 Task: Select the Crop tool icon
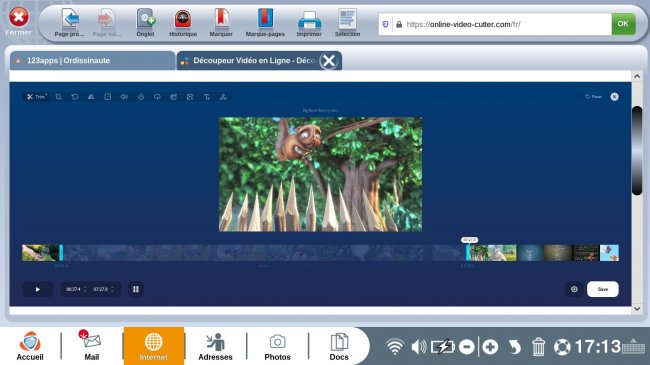tap(58, 97)
